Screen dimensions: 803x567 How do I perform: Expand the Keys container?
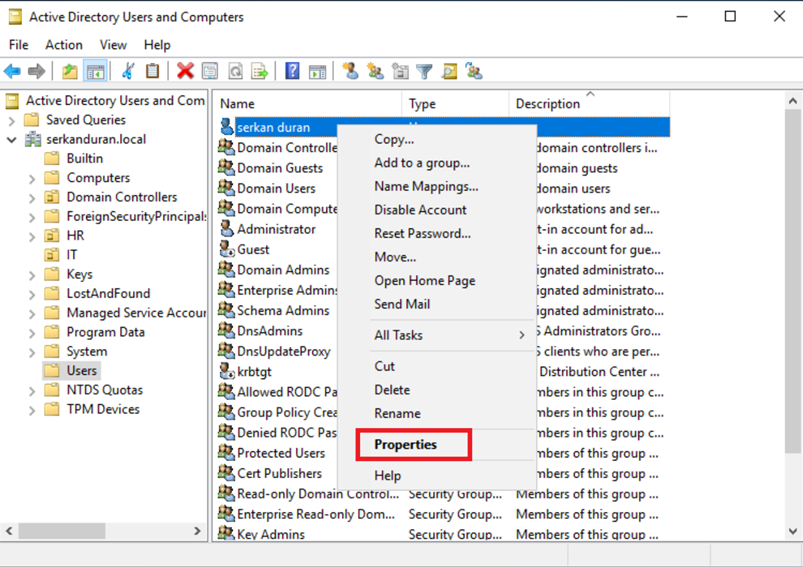[32, 276]
